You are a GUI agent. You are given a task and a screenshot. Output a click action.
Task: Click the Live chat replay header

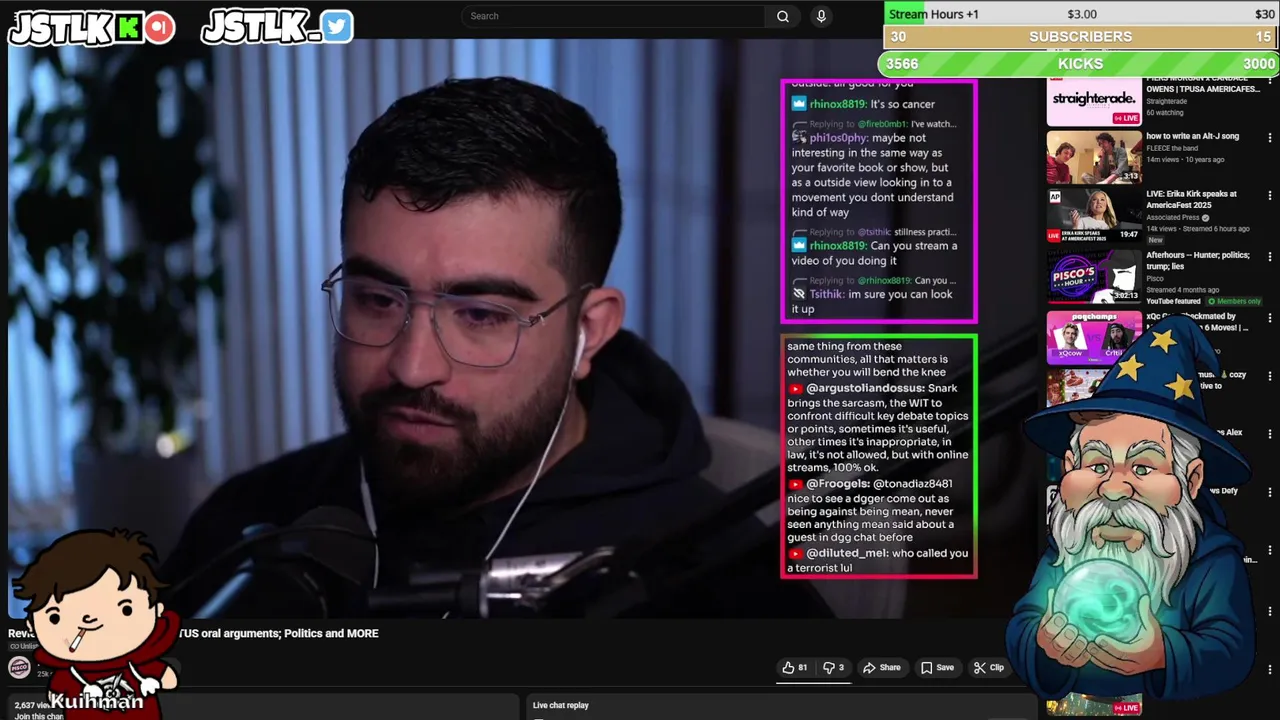tap(561, 705)
